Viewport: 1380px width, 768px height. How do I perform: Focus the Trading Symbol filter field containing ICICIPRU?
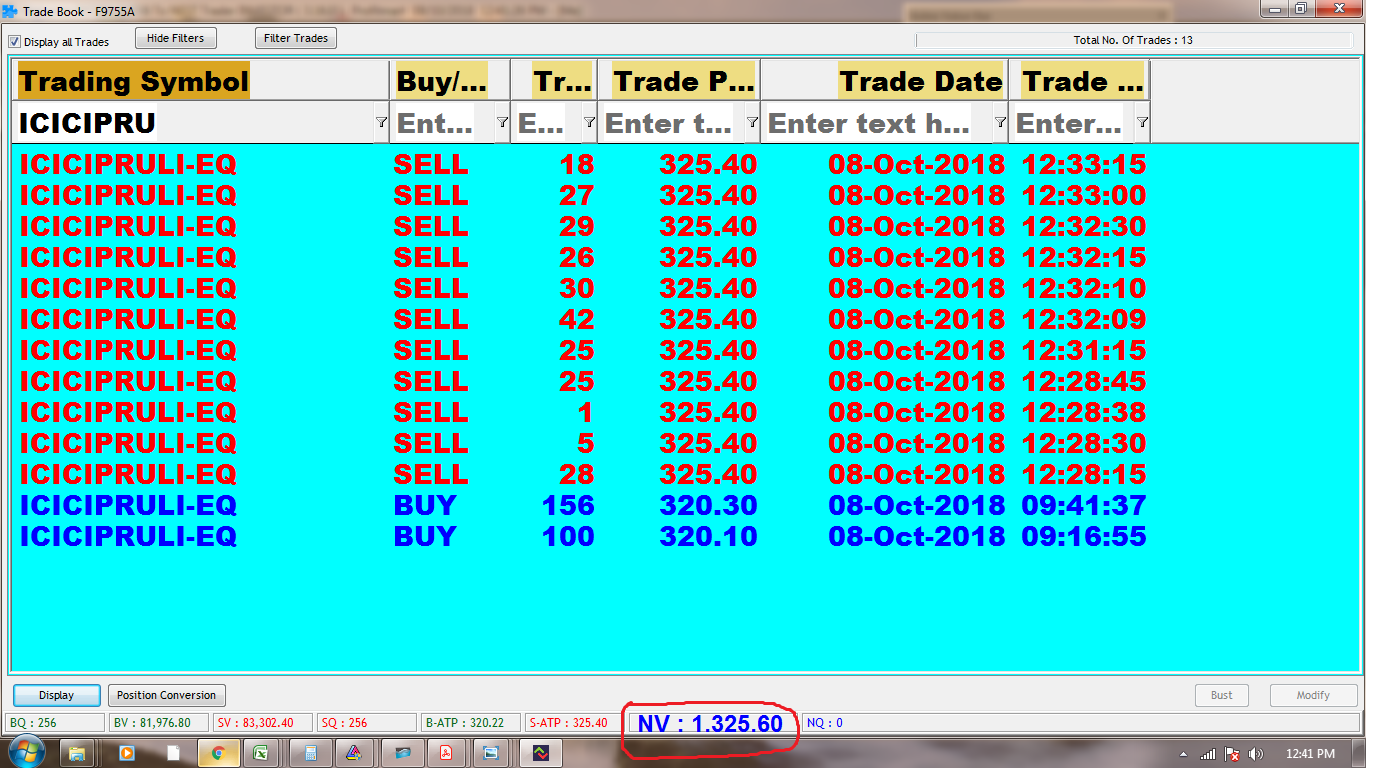[194, 123]
